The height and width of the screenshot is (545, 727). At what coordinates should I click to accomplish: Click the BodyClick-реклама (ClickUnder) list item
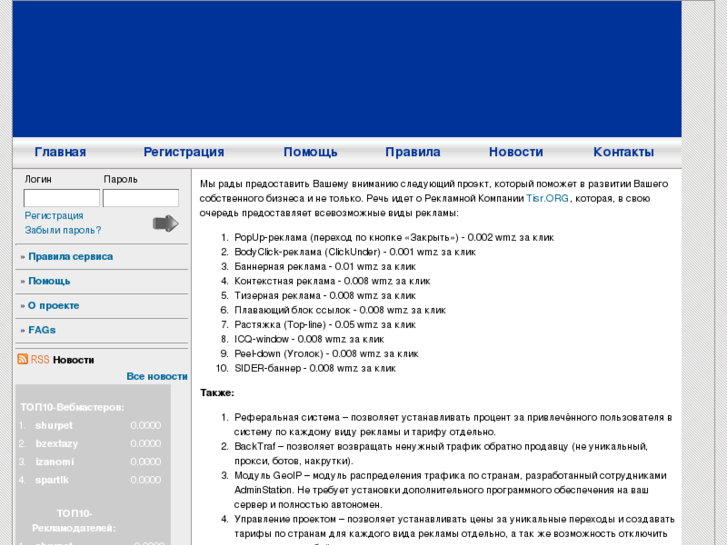(355, 252)
